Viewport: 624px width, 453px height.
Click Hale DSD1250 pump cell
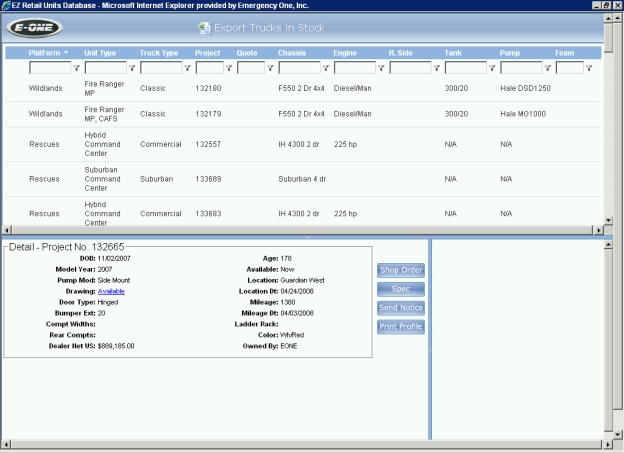click(525, 88)
